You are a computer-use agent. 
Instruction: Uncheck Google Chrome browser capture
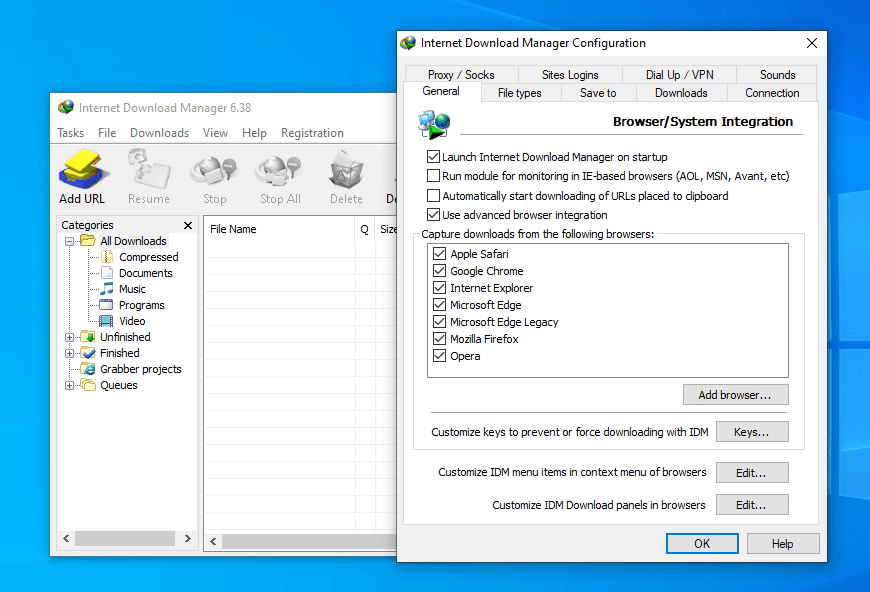click(x=439, y=271)
